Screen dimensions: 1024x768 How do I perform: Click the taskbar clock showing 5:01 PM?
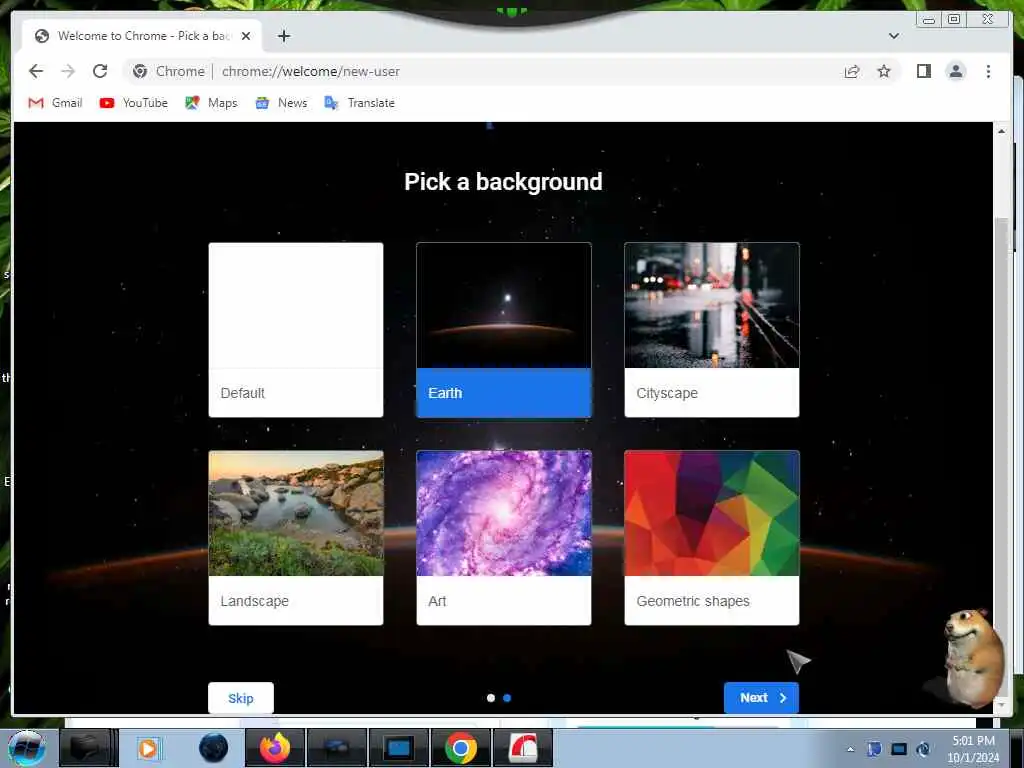[x=973, y=749]
